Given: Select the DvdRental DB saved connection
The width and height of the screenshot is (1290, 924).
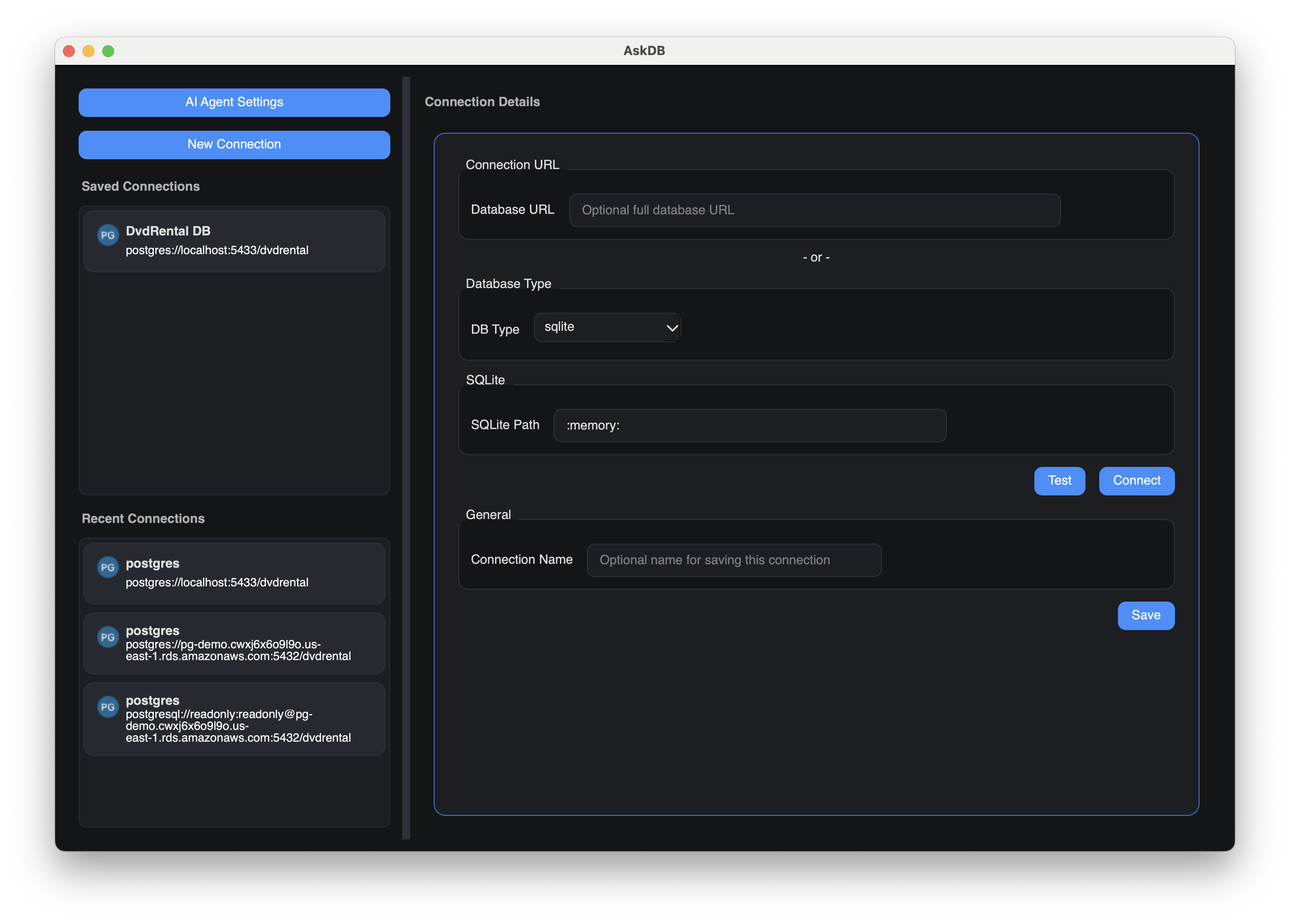Looking at the screenshot, I should pyautogui.click(x=234, y=240).
